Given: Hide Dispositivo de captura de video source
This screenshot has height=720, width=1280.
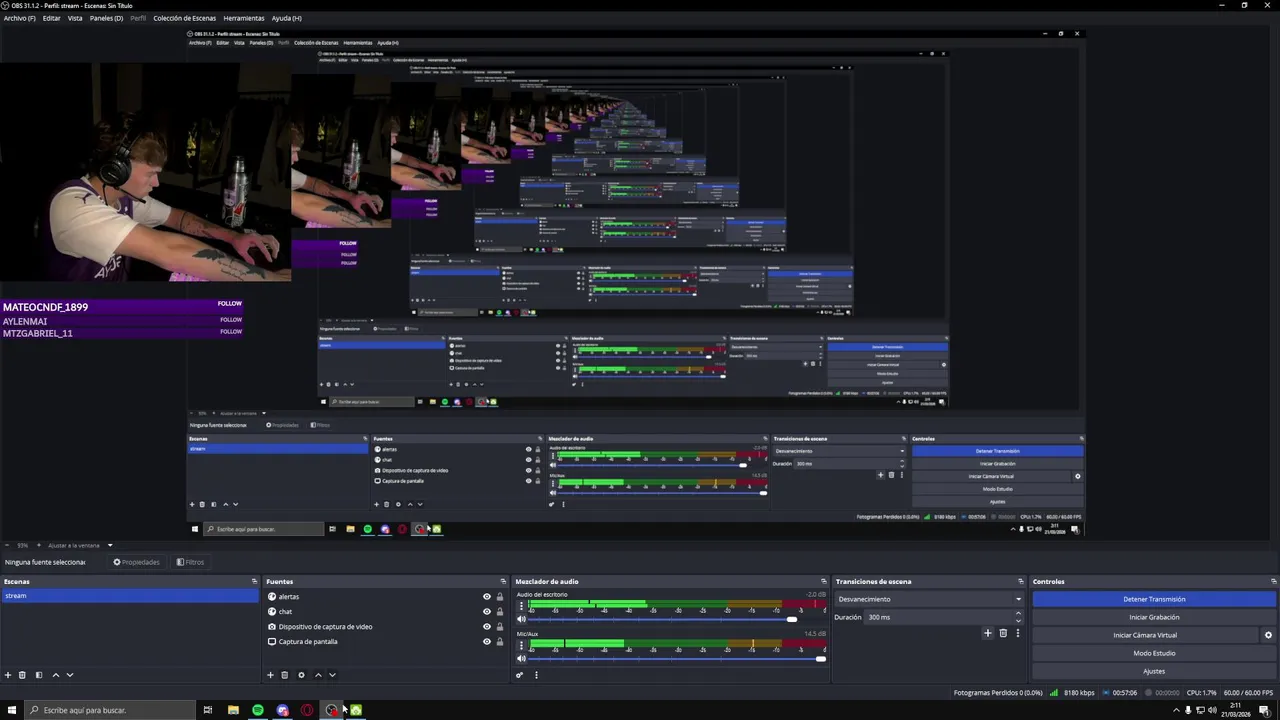Looking at the screenshot, I should (x=487, y=627).
